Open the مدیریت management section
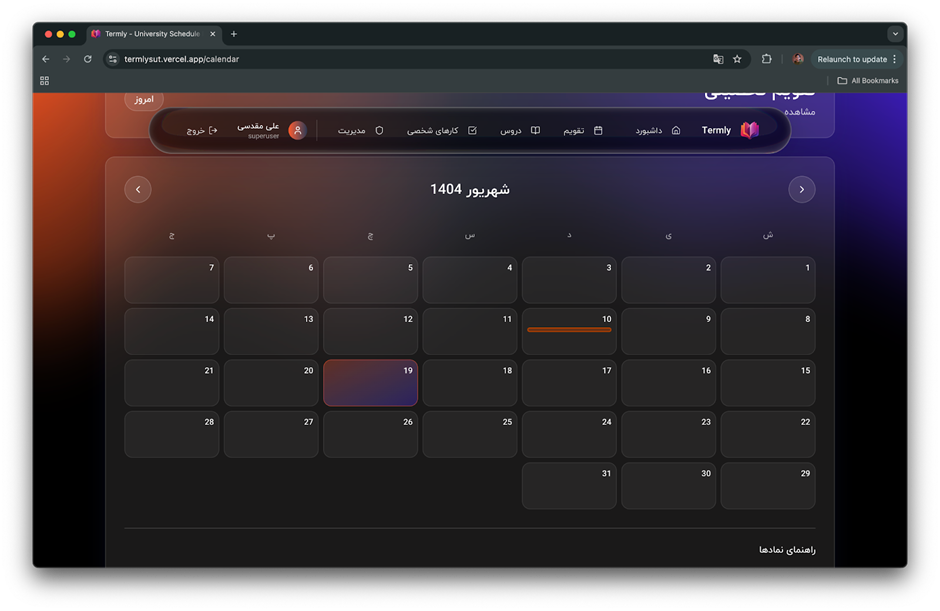Image resolution: width=940 pixels, height=611 pixels. tap(360, 130)
